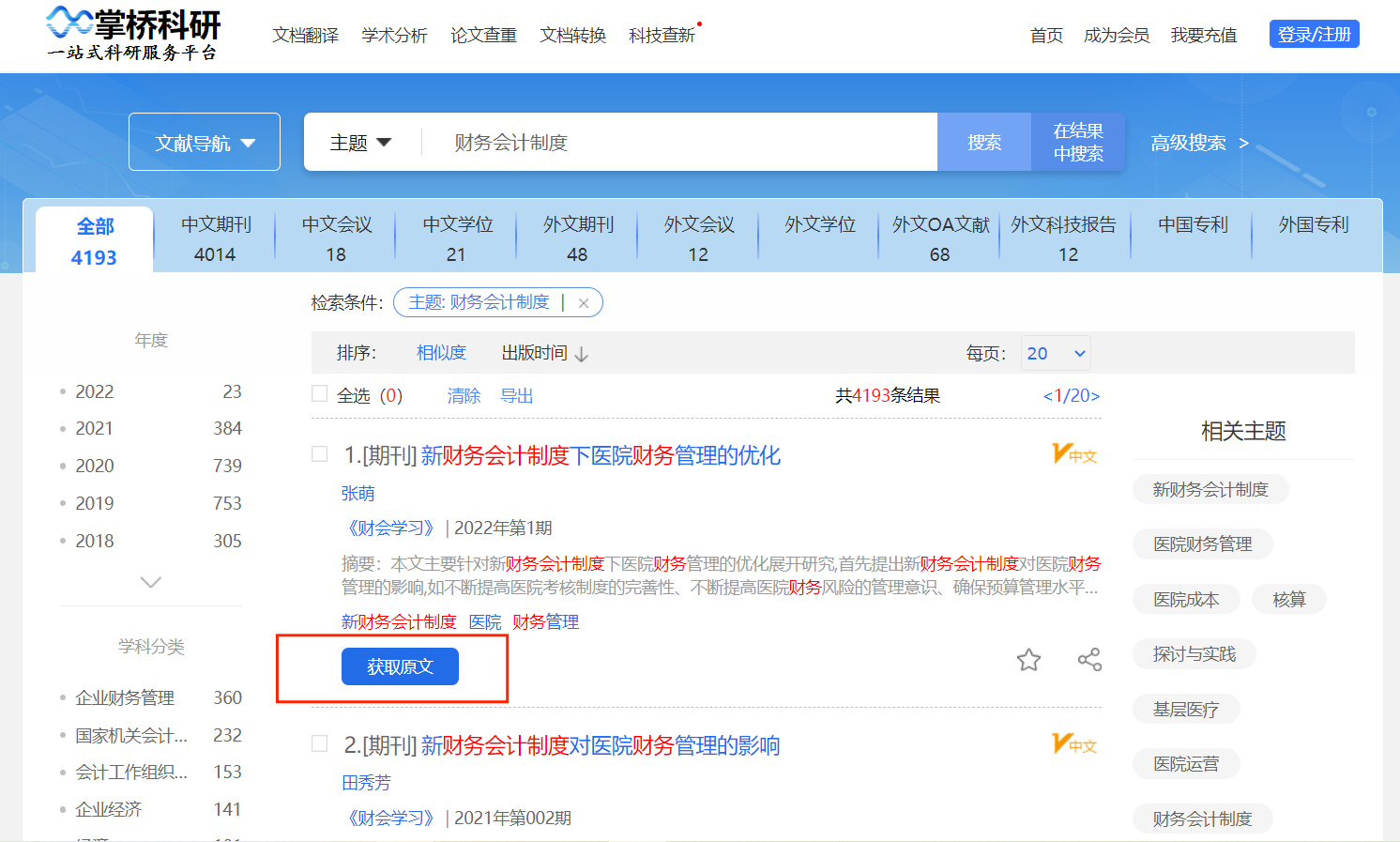Screen dimensions: 1400x842
Task: Click 成为会员
Action: tap(1117, 35)
